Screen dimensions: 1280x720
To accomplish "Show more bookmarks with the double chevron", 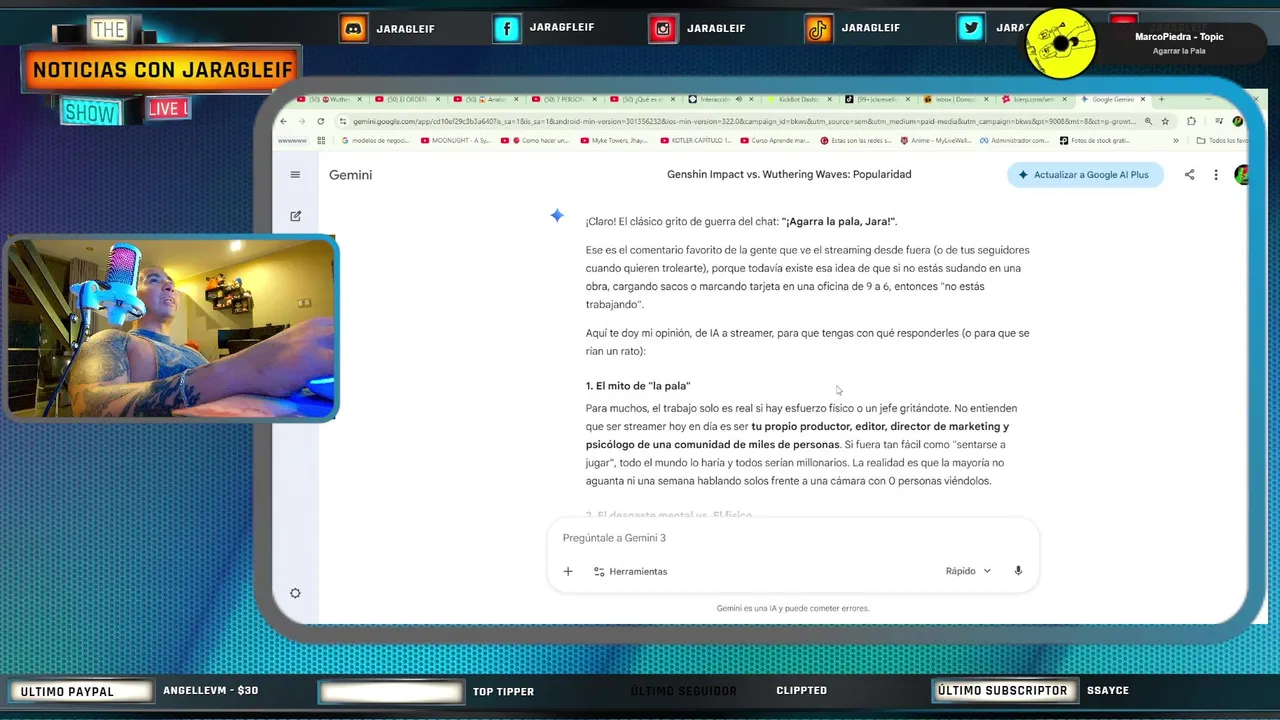I will [1176, 140].
